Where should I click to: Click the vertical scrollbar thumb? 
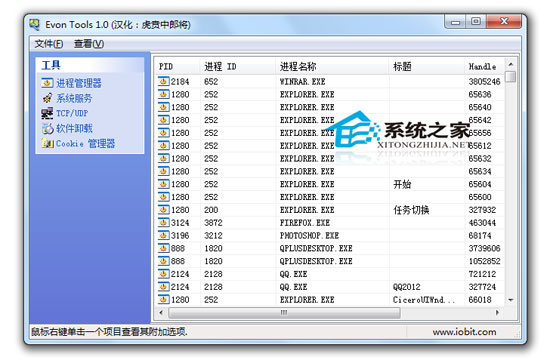[511, 77]
